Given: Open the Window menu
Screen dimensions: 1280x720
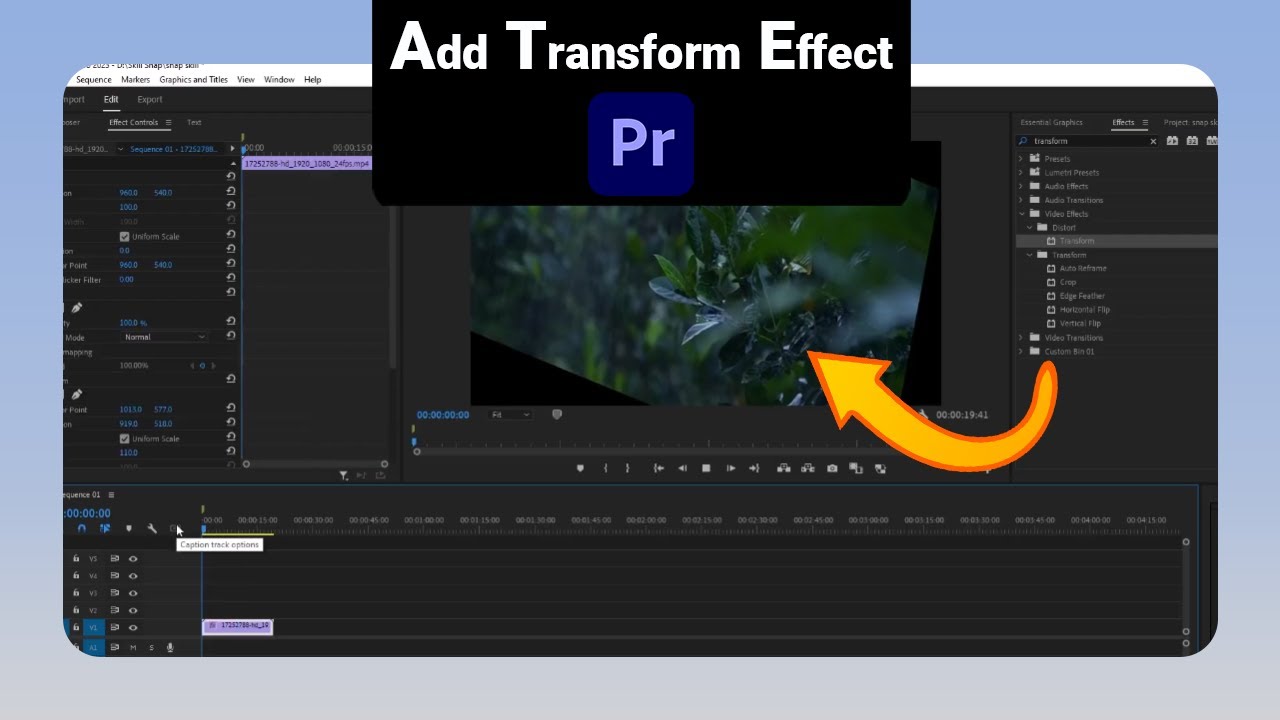Looking at the screenshot, I should (279, 80).
